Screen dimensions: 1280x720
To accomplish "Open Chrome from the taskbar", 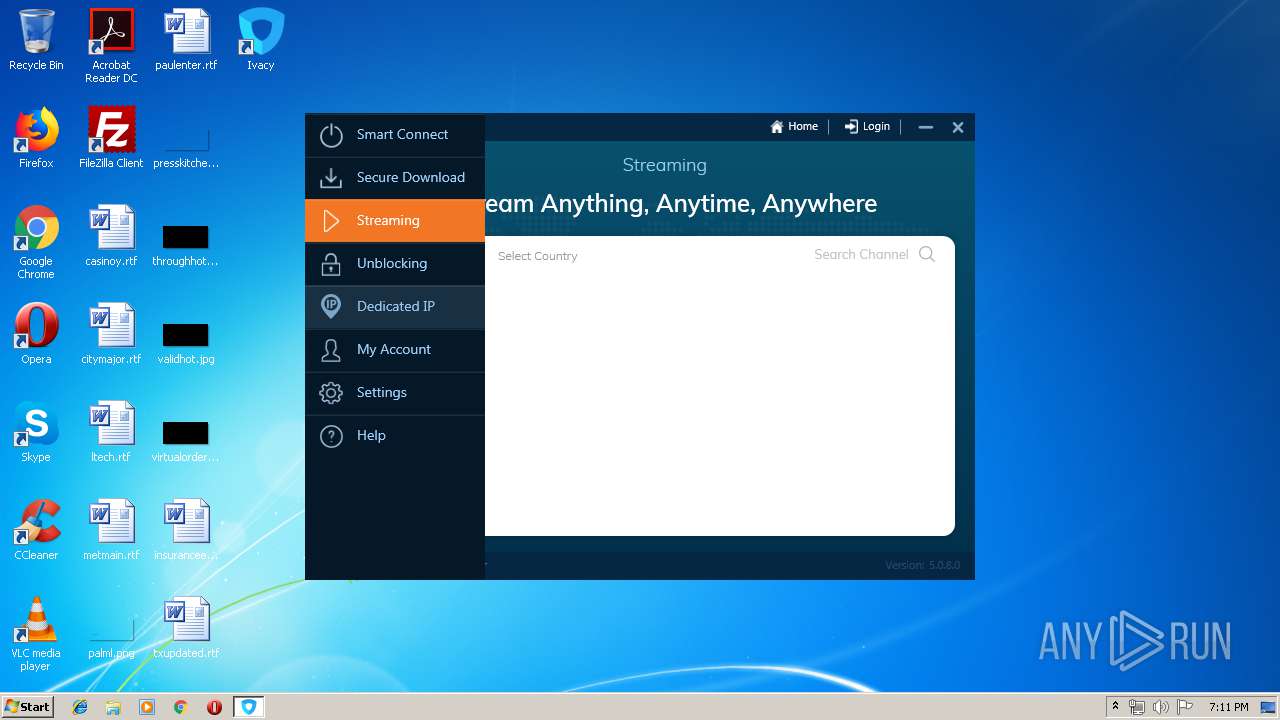I will tap(180, 707).
